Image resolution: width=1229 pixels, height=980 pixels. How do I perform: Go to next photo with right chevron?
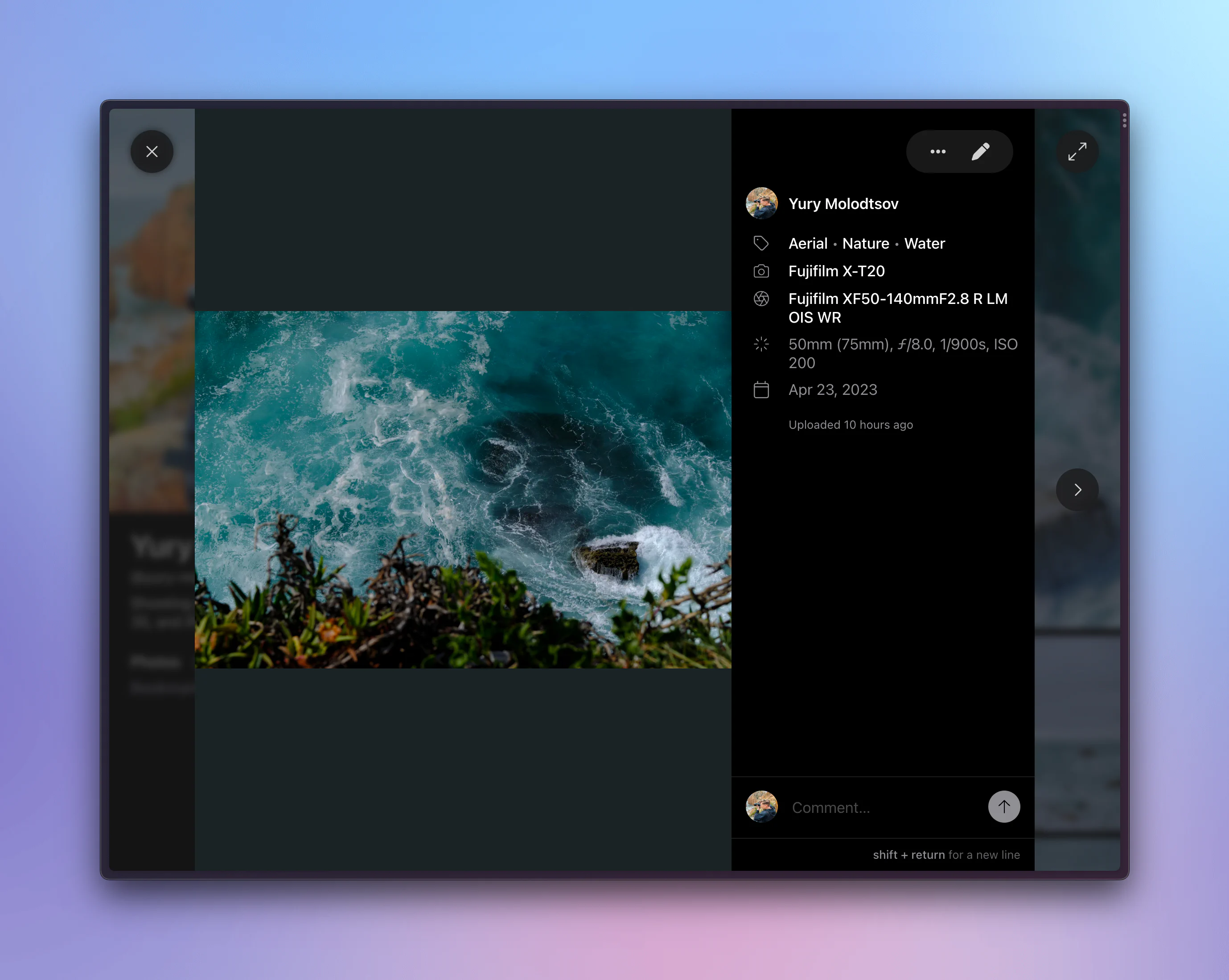(x=1077, y=490)
